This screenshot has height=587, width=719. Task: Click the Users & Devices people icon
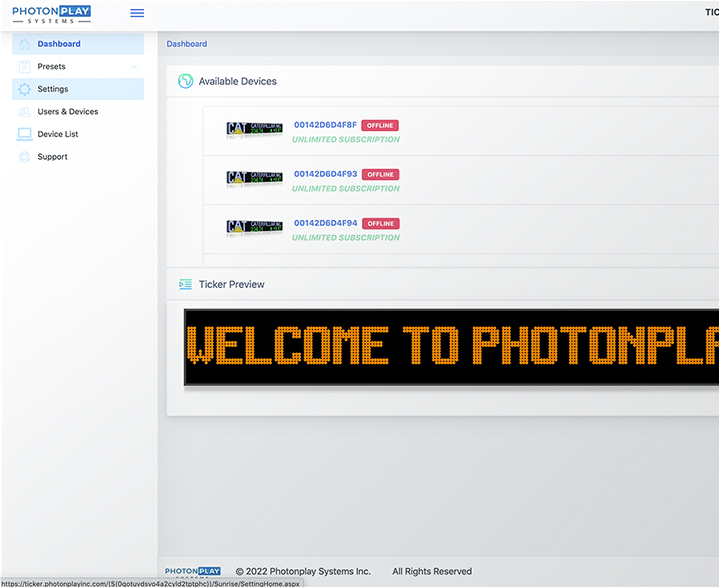coord(24,112)
